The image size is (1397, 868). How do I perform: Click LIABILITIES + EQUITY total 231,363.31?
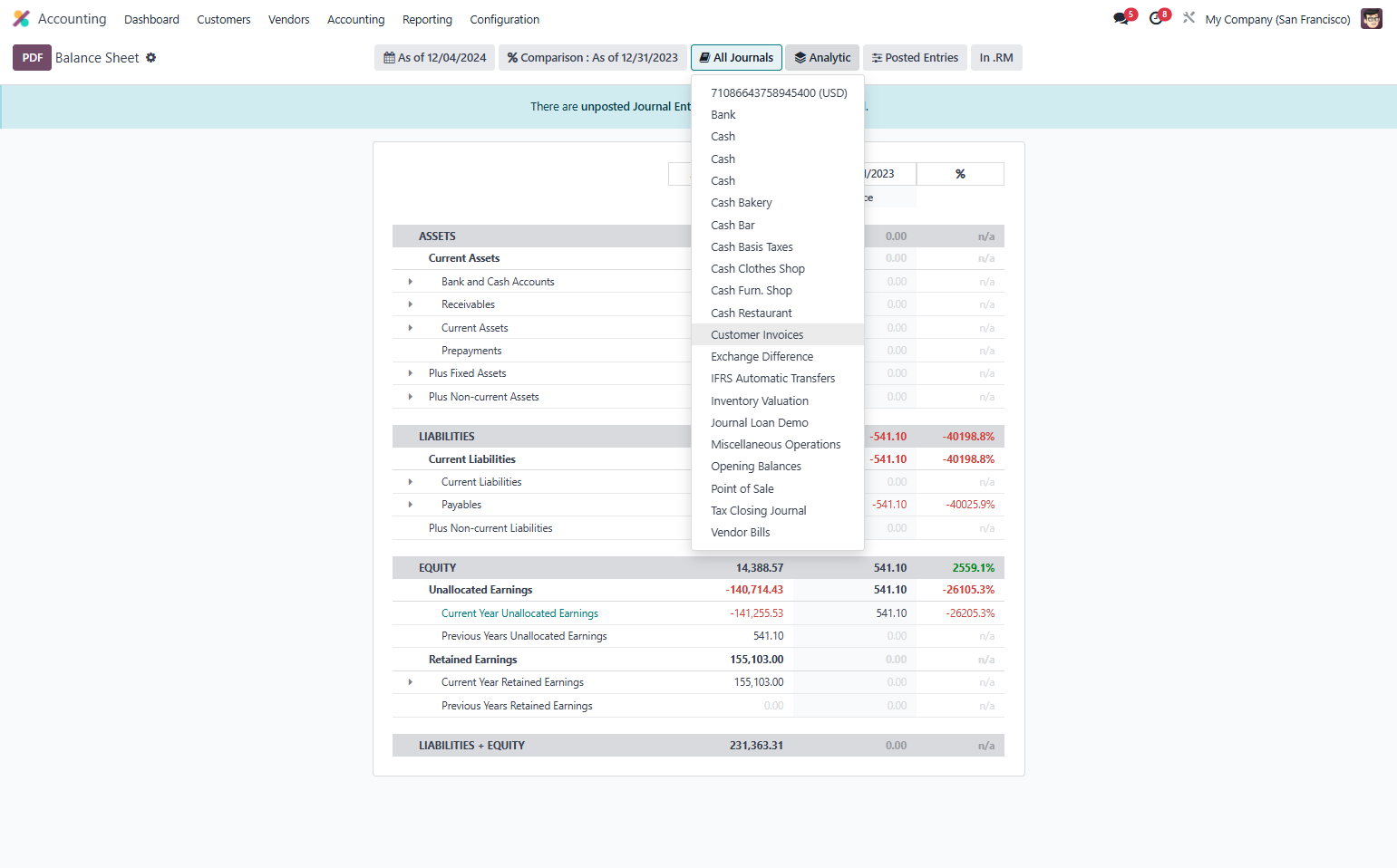tap(756, 746)
